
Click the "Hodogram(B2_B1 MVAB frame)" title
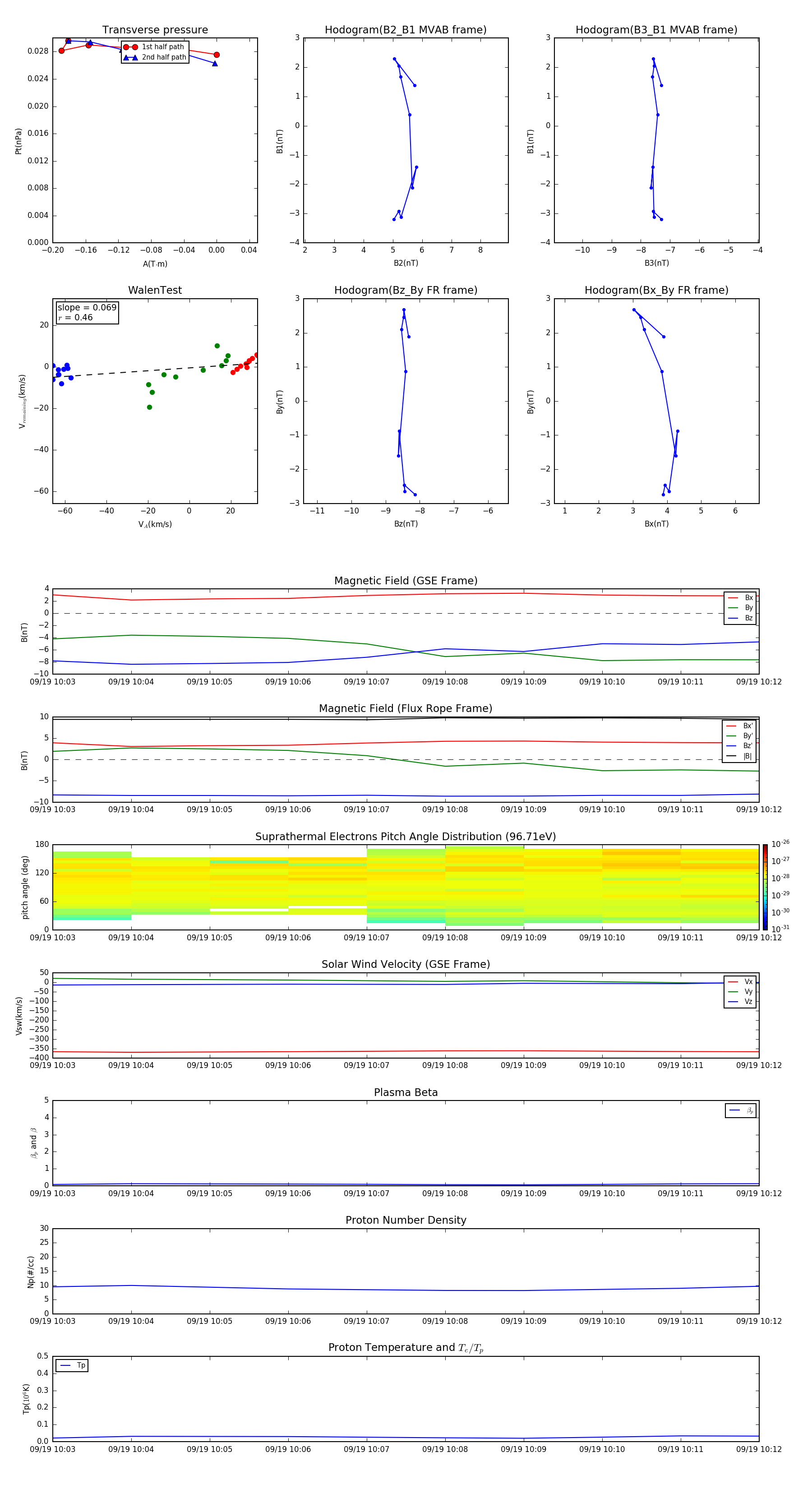pyautogui.click(x=406, y=30)
